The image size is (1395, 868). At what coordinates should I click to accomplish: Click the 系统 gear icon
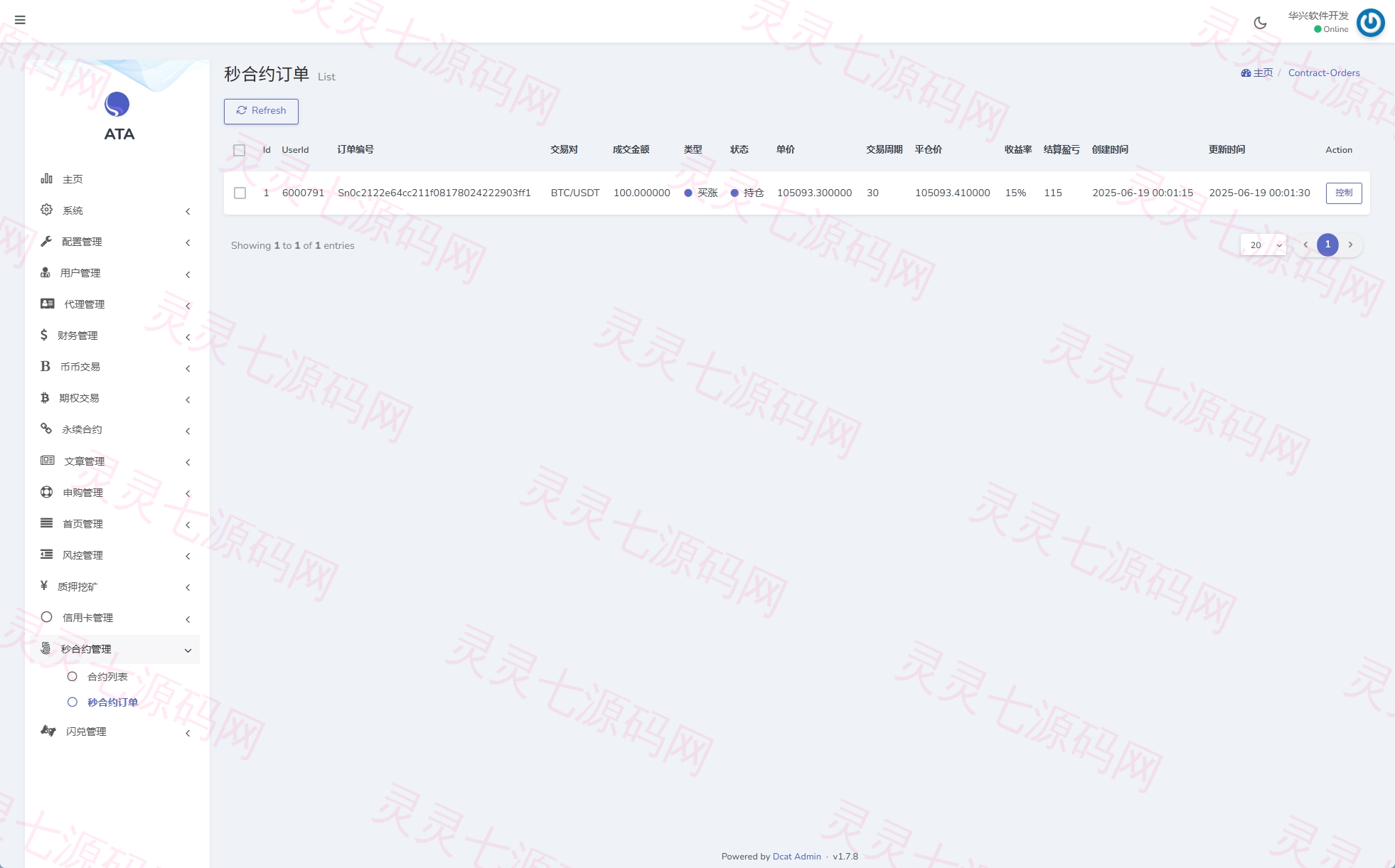coord(46,210)
